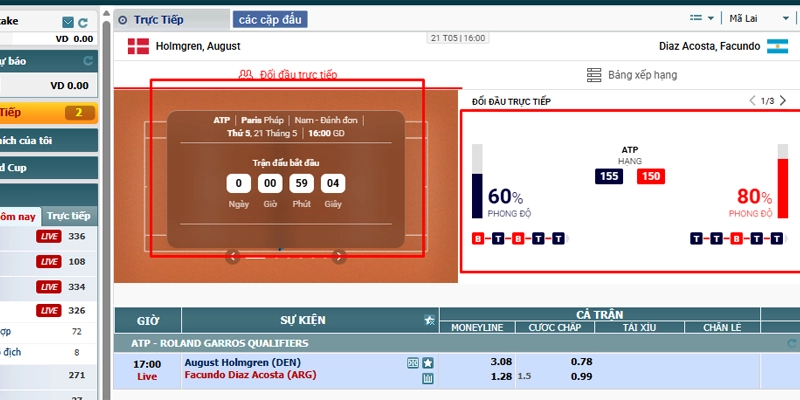Viewport: 800px width, 400px height.
Task: Click the 17:00 Live time cell
Action: pyautogui.click(x=147, y=370)
